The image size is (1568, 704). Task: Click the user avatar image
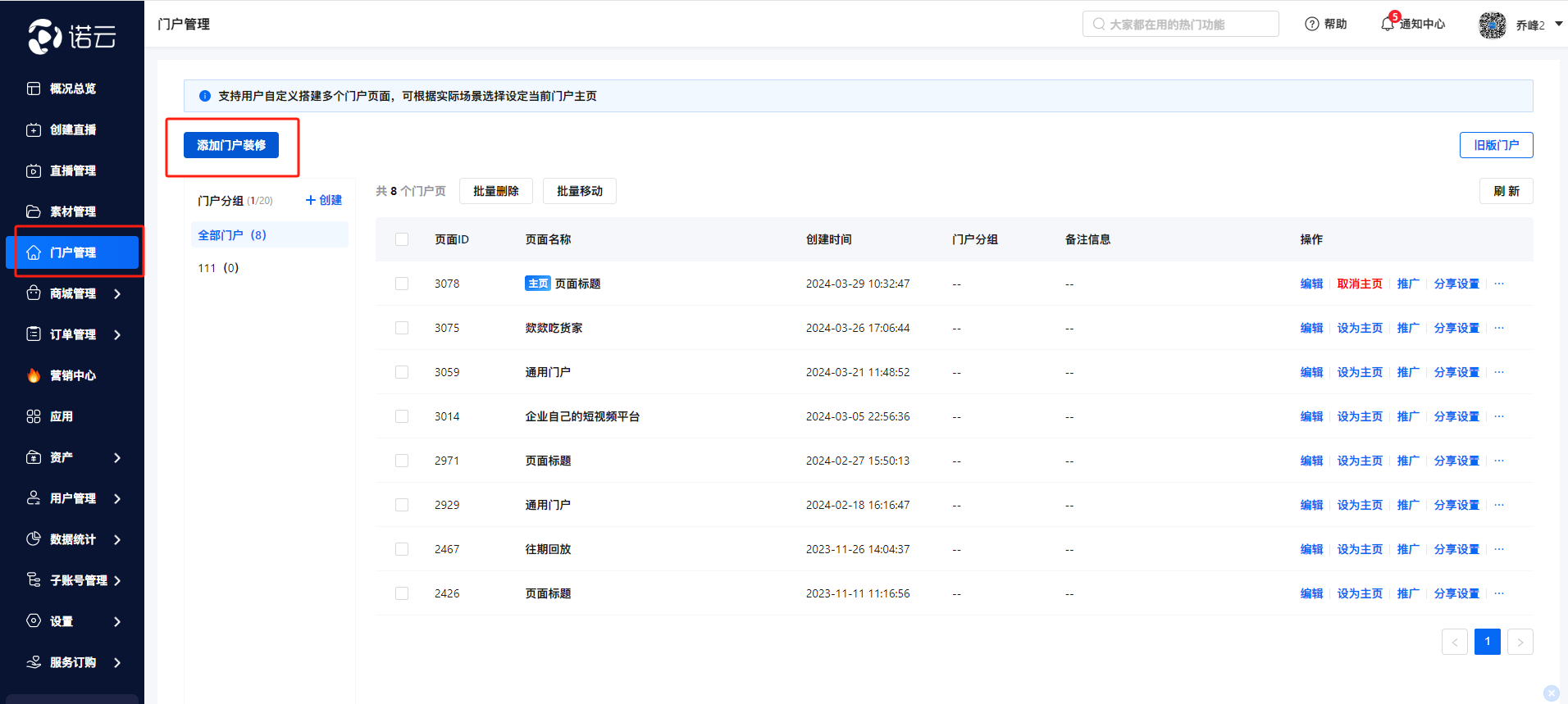[1492, 25]
